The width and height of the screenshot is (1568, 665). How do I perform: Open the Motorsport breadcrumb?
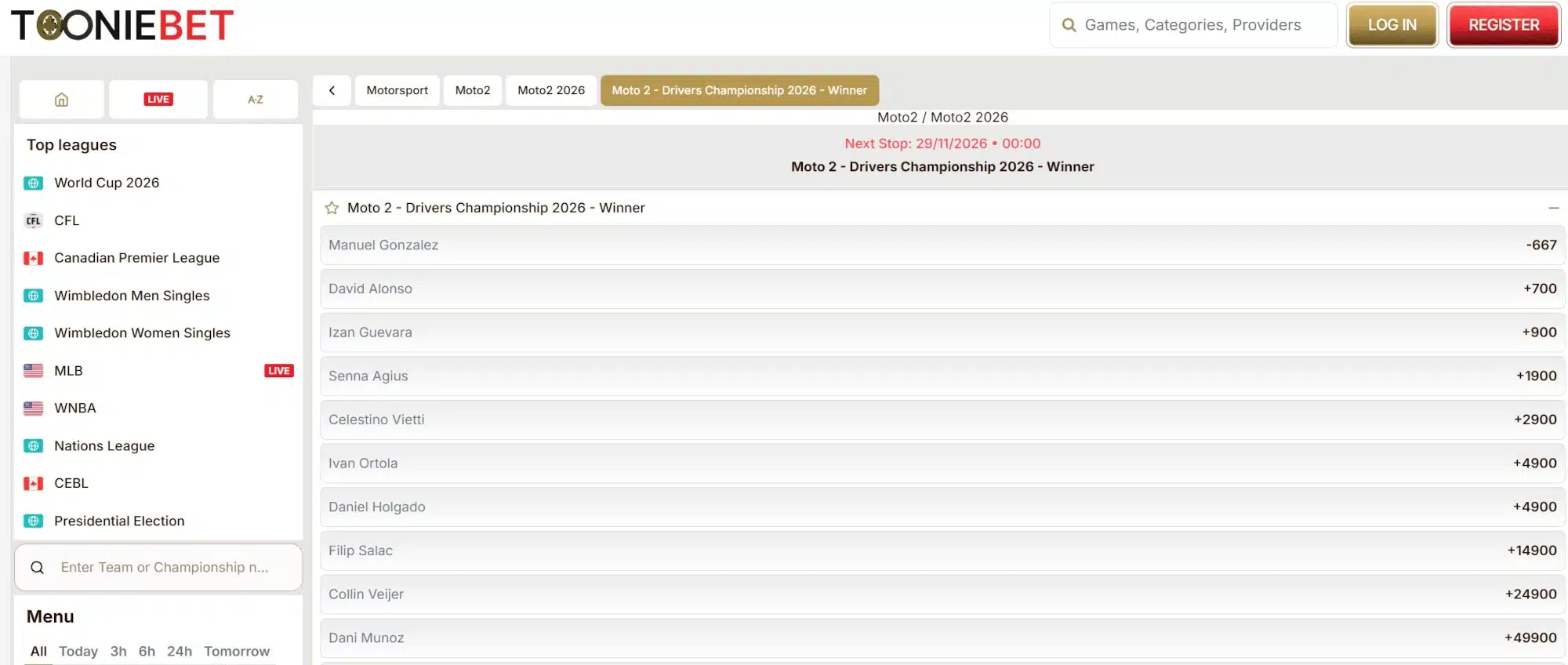tap(397, 90)
